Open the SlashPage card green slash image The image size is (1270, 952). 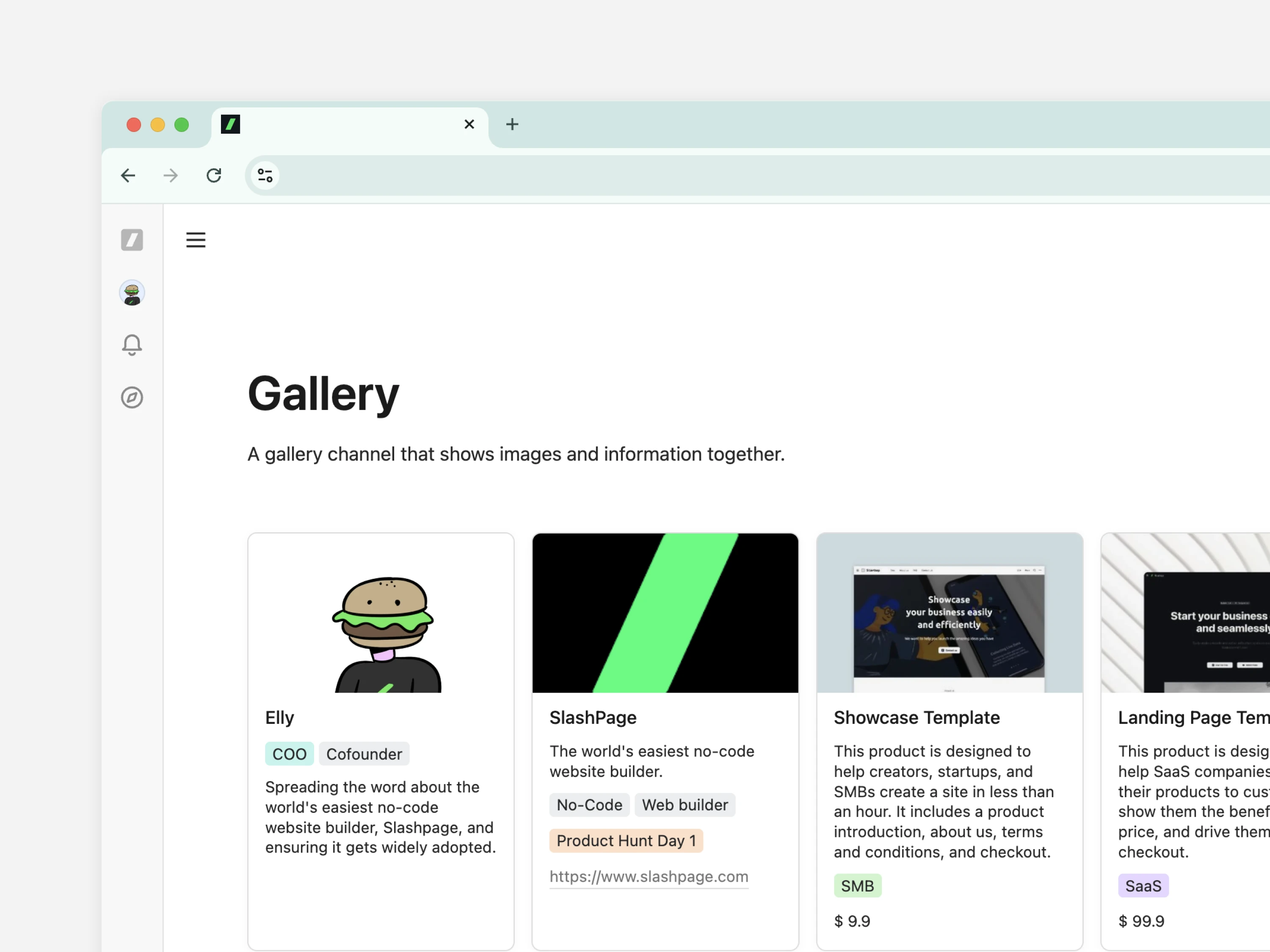[x=665, y=613]
